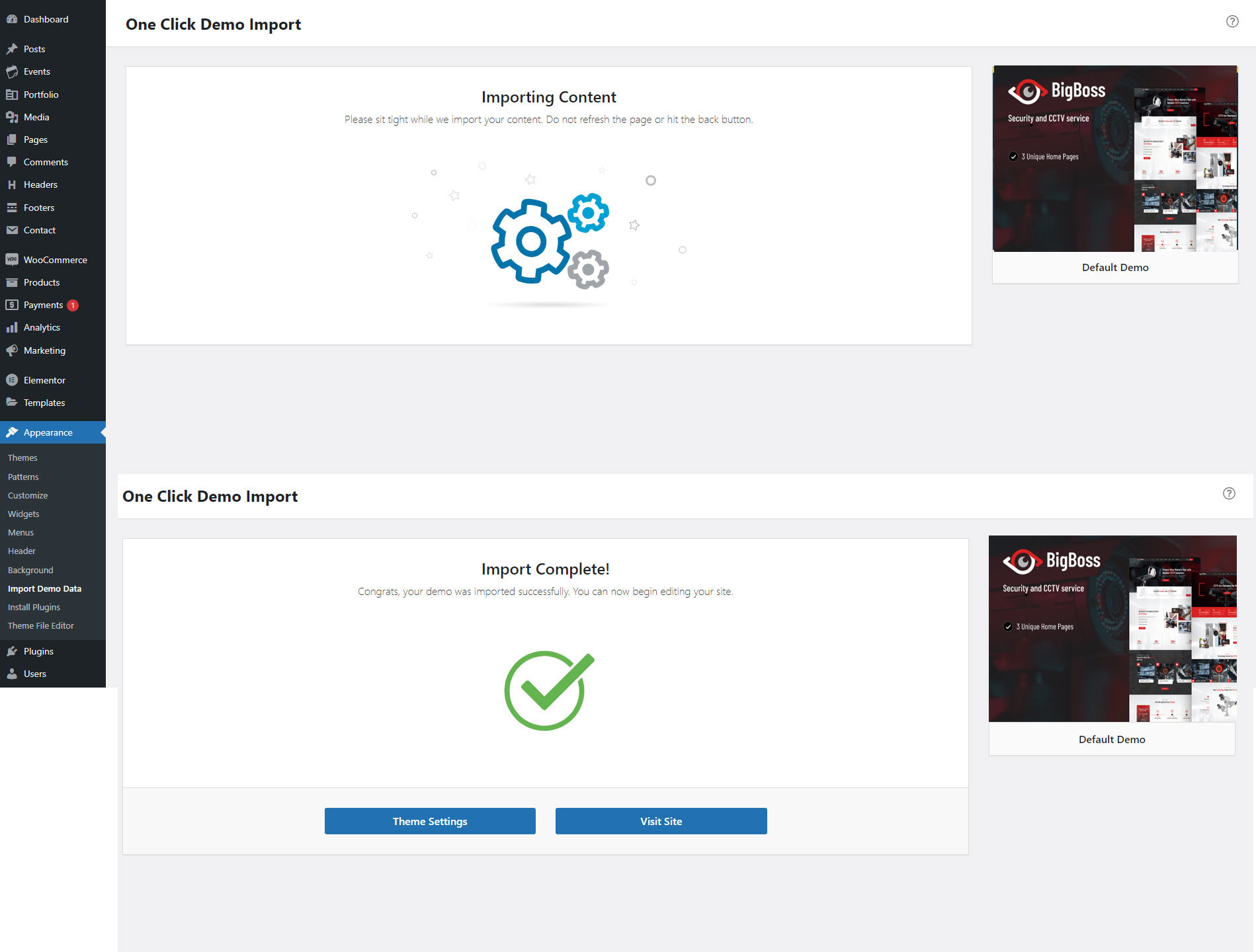Click the top help question mark icon
Viewport: 1256px width, 952px height.
(x=1232, y=21)
